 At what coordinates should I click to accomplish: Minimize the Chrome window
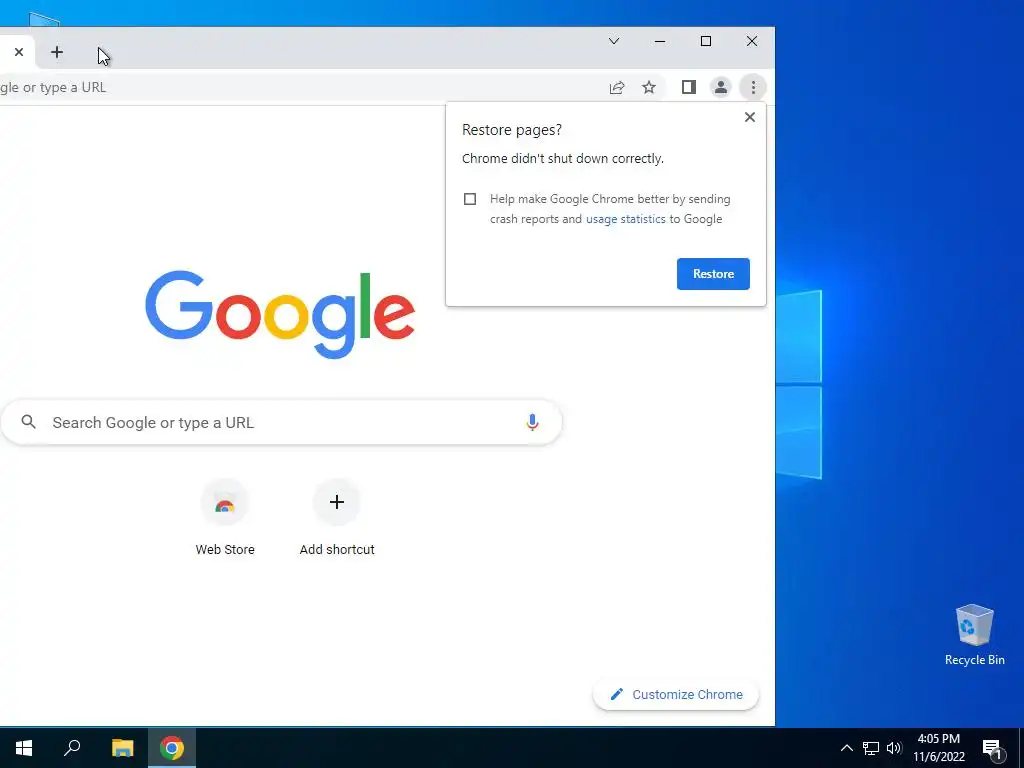point(660,41)
